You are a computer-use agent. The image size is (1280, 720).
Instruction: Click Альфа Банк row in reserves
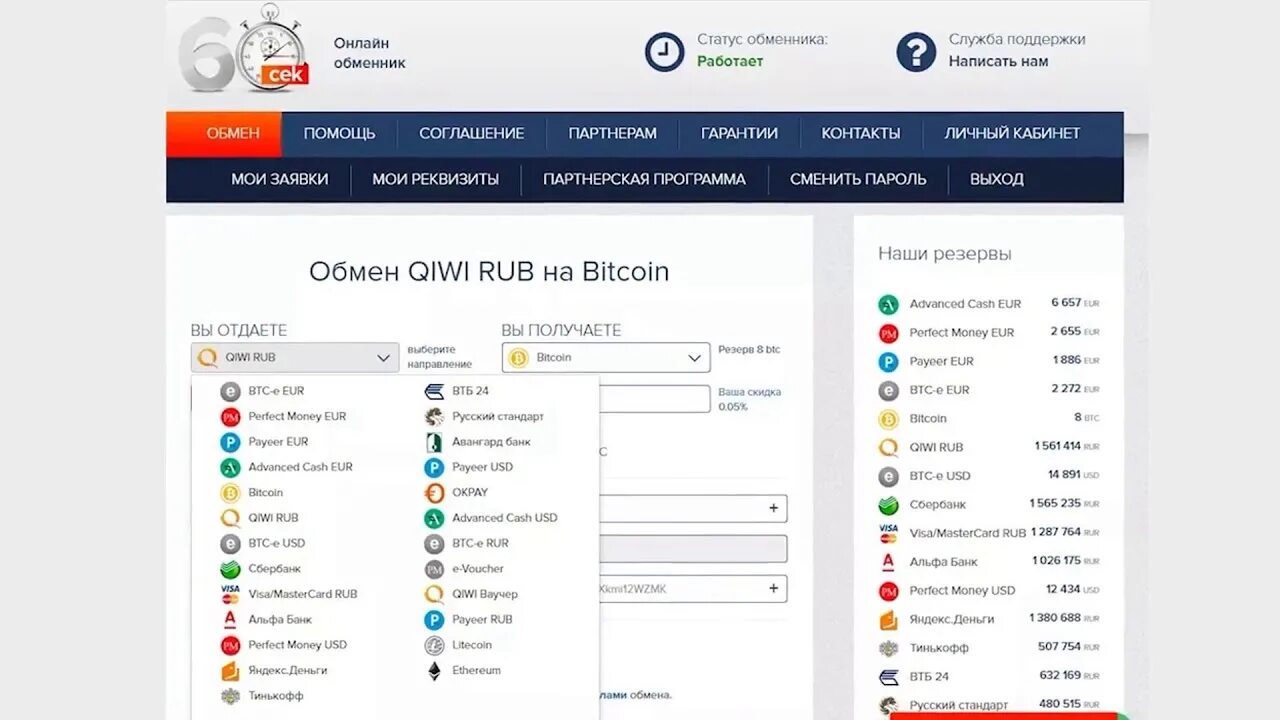click(989, 562)
